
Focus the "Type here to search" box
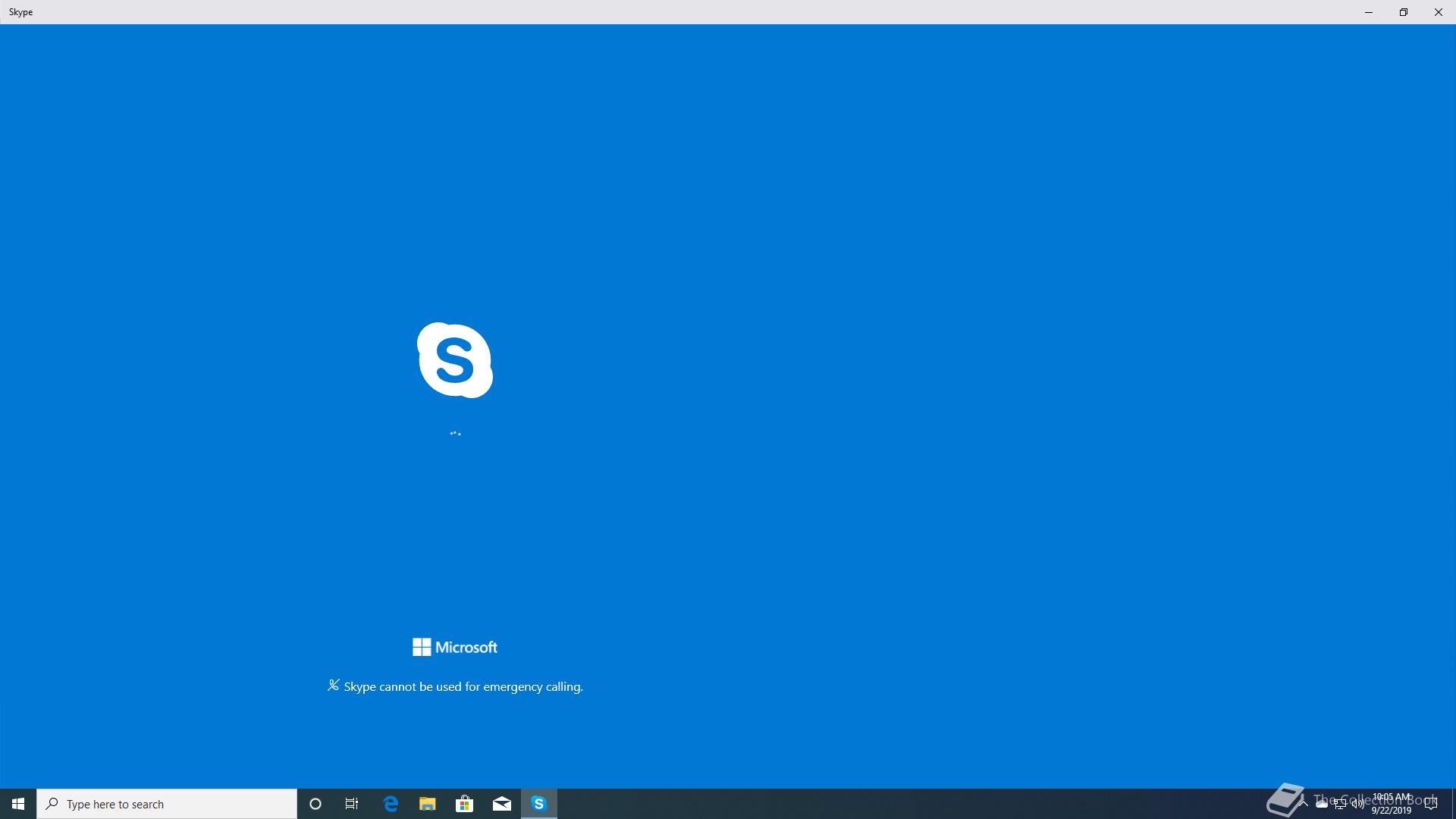point(167,804)
